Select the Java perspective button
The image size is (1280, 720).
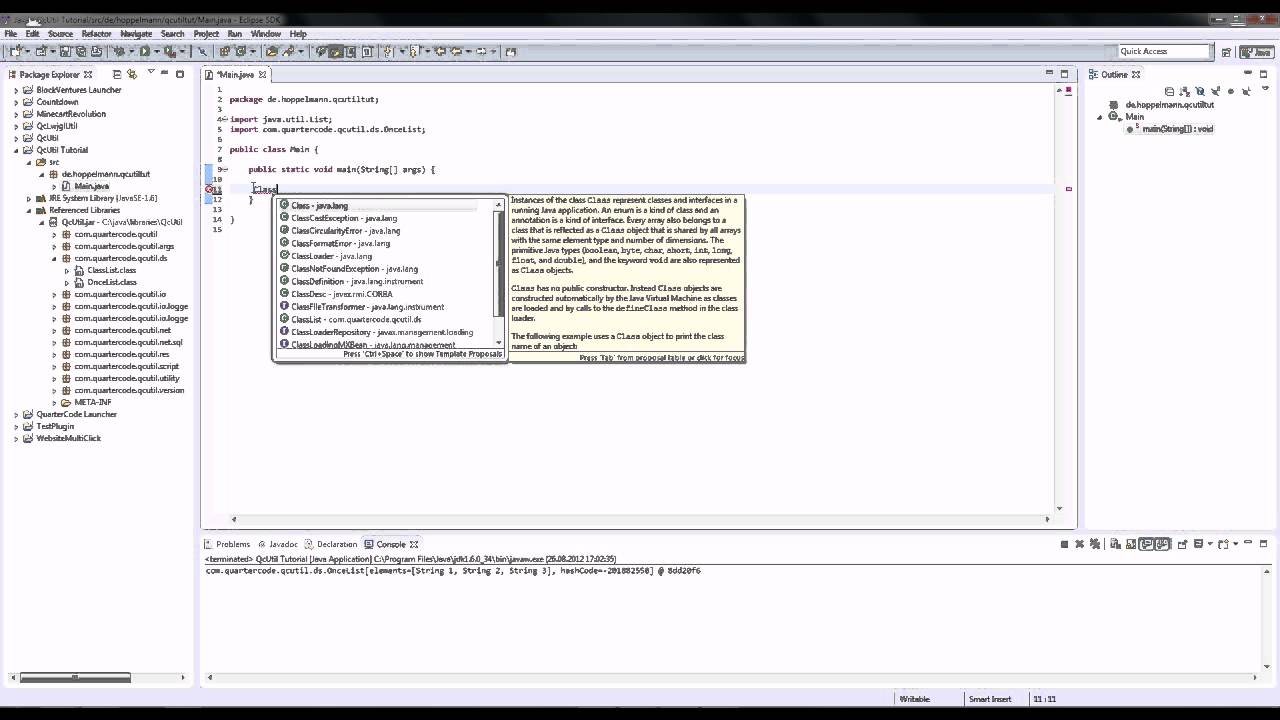pos(1255,52)
